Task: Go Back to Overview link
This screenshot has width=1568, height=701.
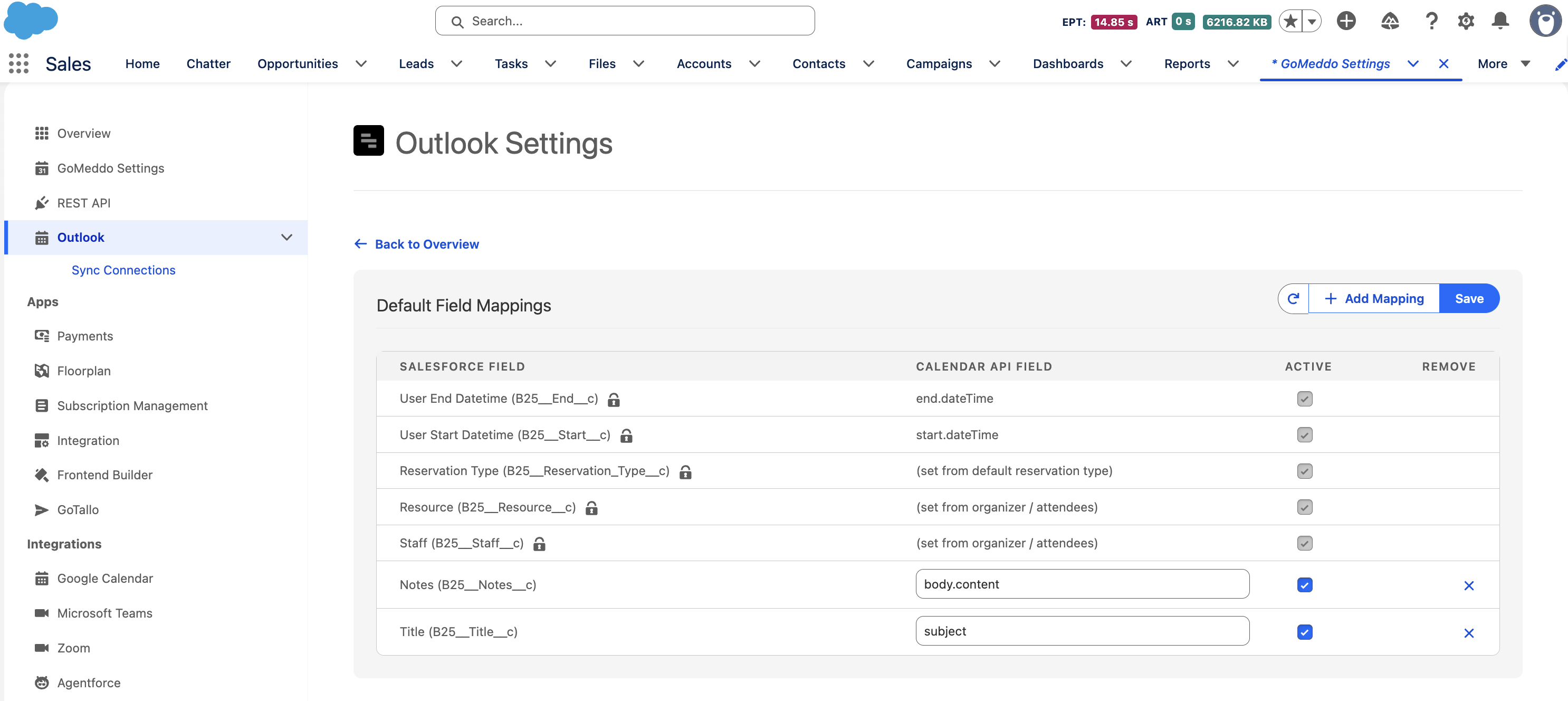Action: (416, 244)
